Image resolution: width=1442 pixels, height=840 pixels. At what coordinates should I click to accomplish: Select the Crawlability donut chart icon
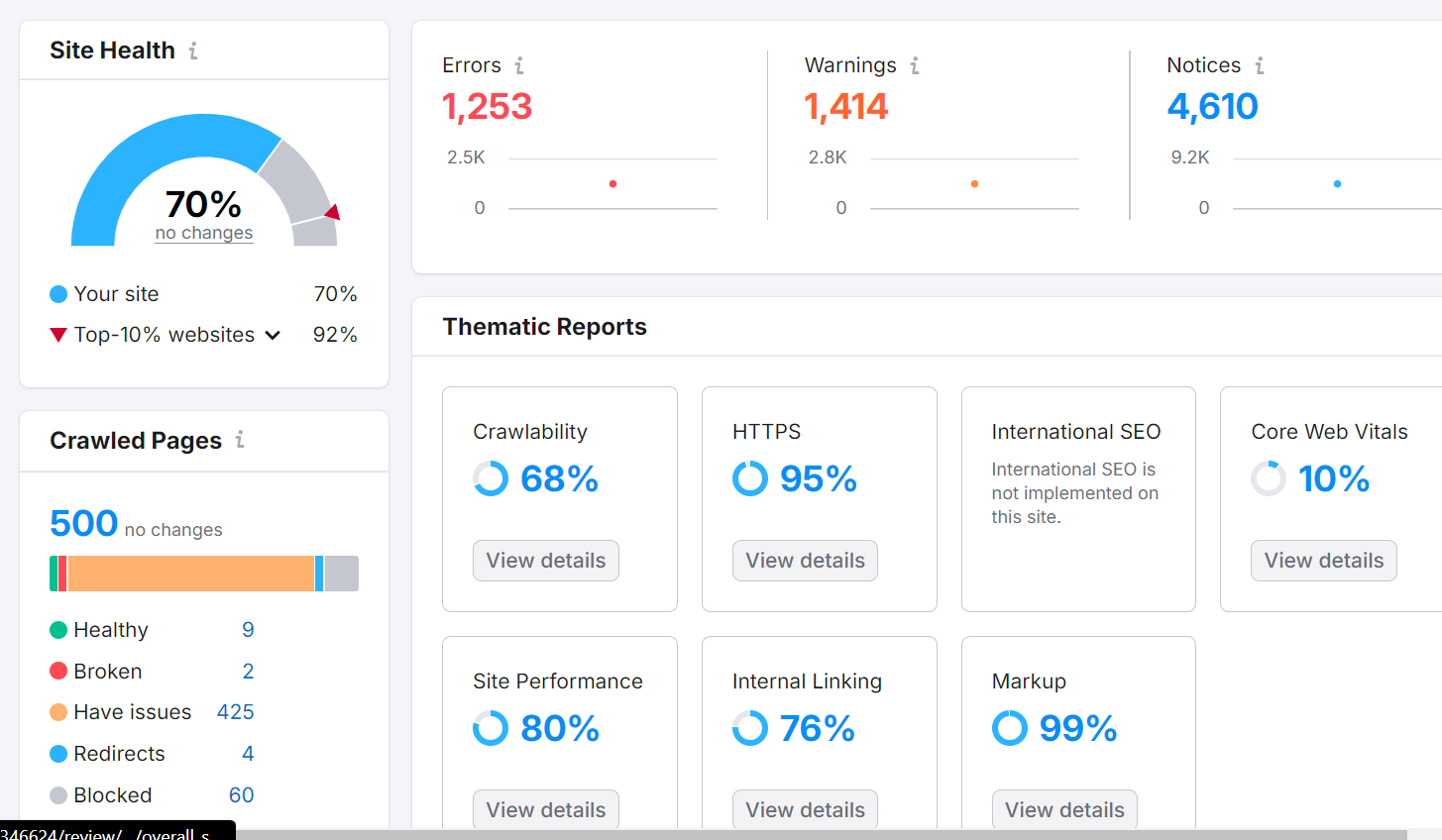(491, 478)
